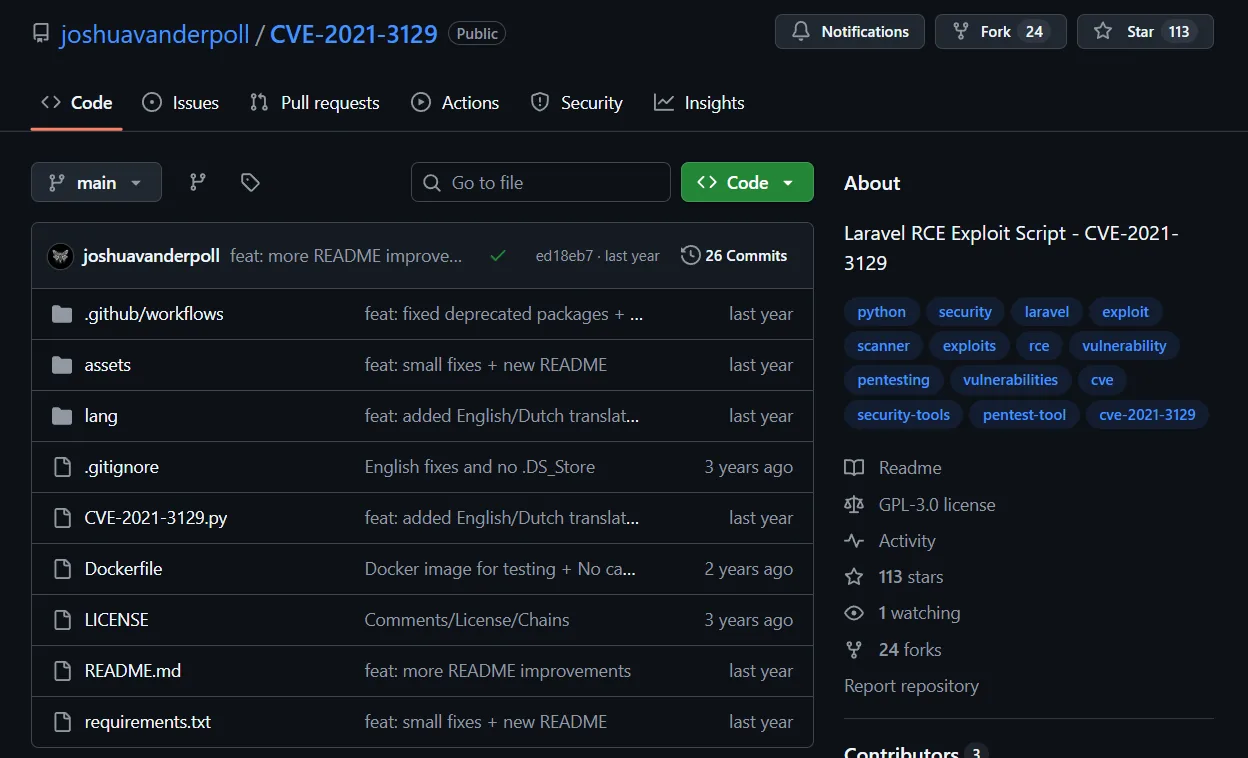Click the .gitignore file icon

[63, 467]
